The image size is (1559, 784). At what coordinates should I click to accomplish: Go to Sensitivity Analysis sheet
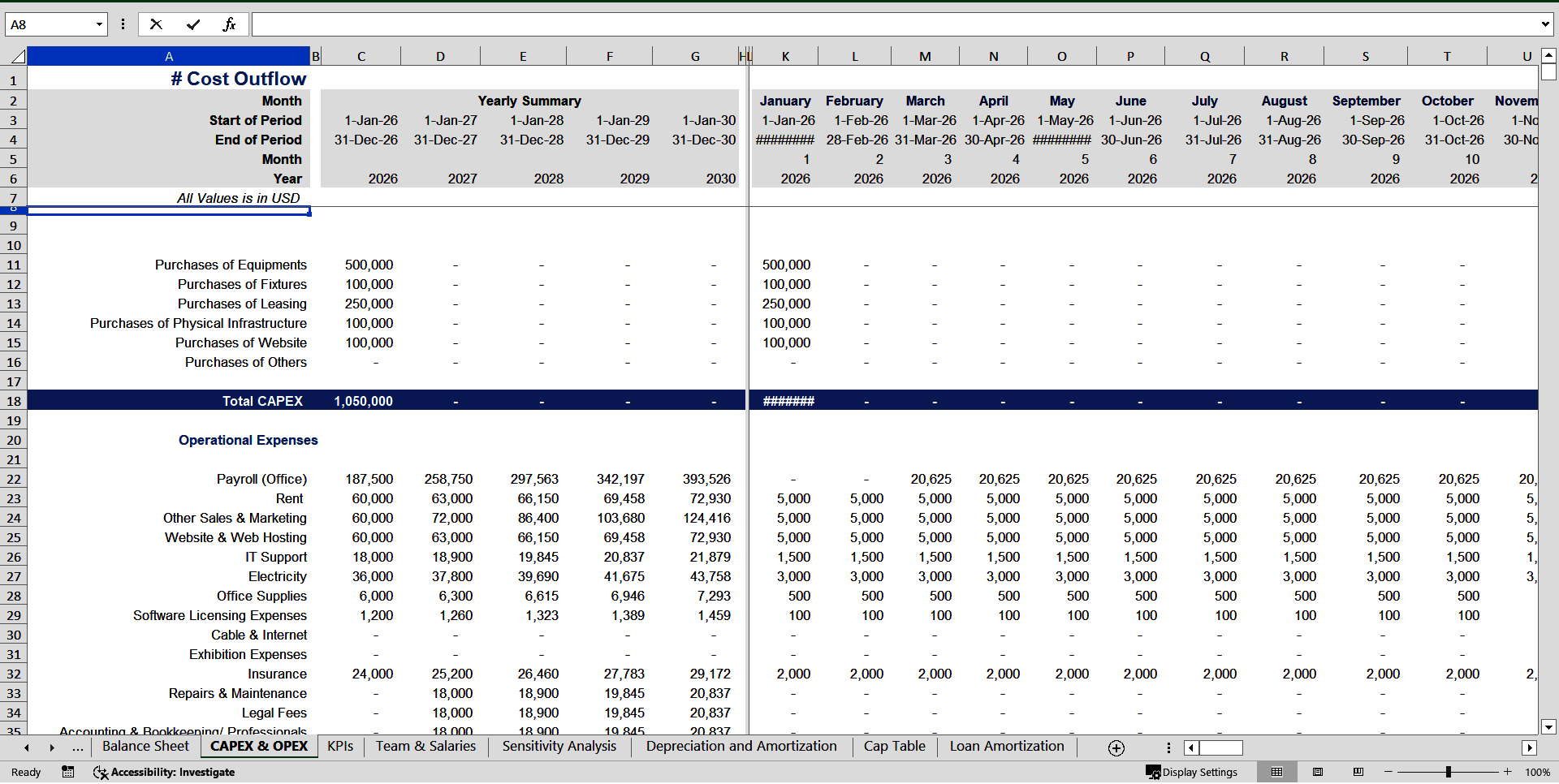[x=559, y=747]
